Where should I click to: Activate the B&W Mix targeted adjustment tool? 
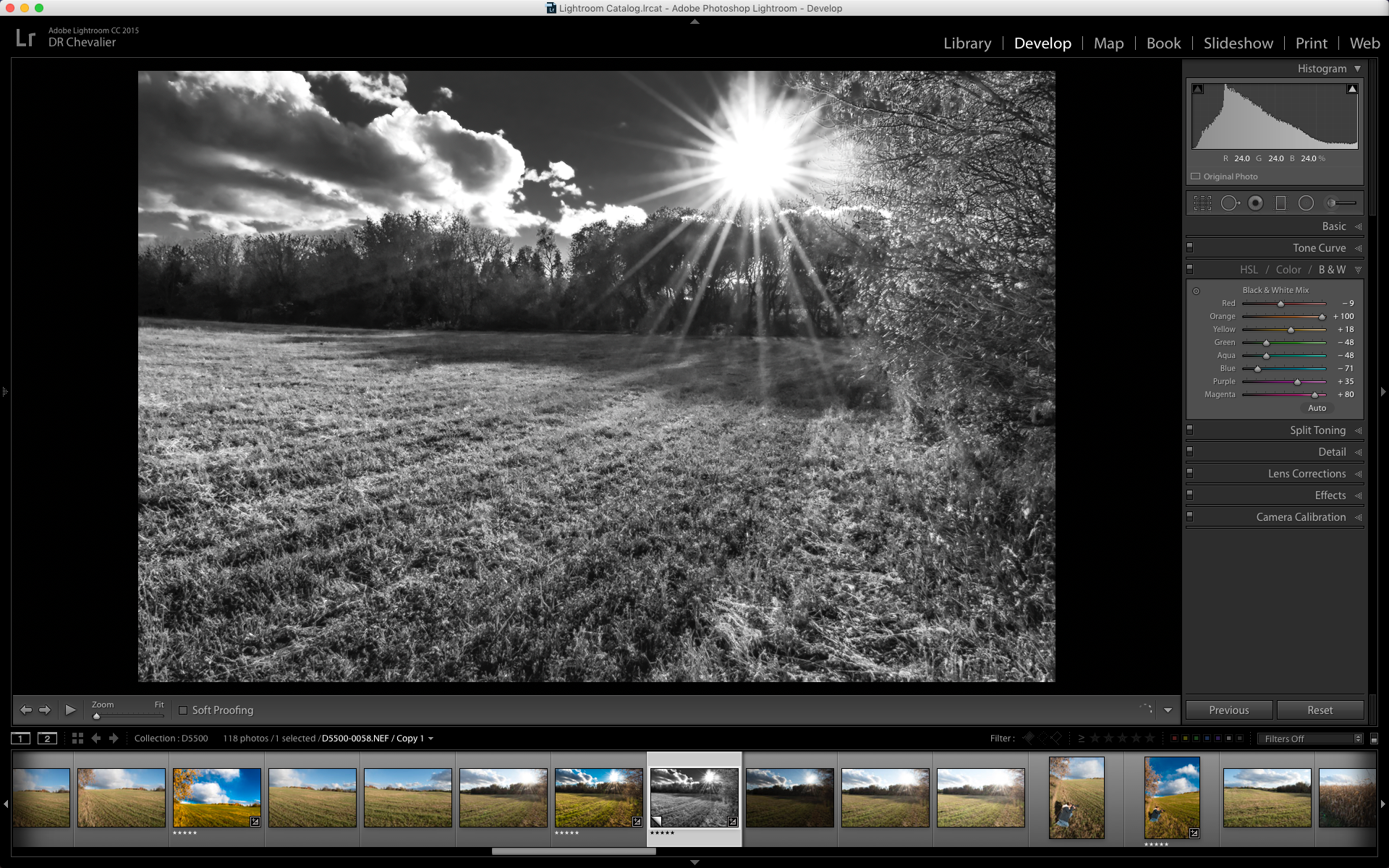(x=1196, y=291)
